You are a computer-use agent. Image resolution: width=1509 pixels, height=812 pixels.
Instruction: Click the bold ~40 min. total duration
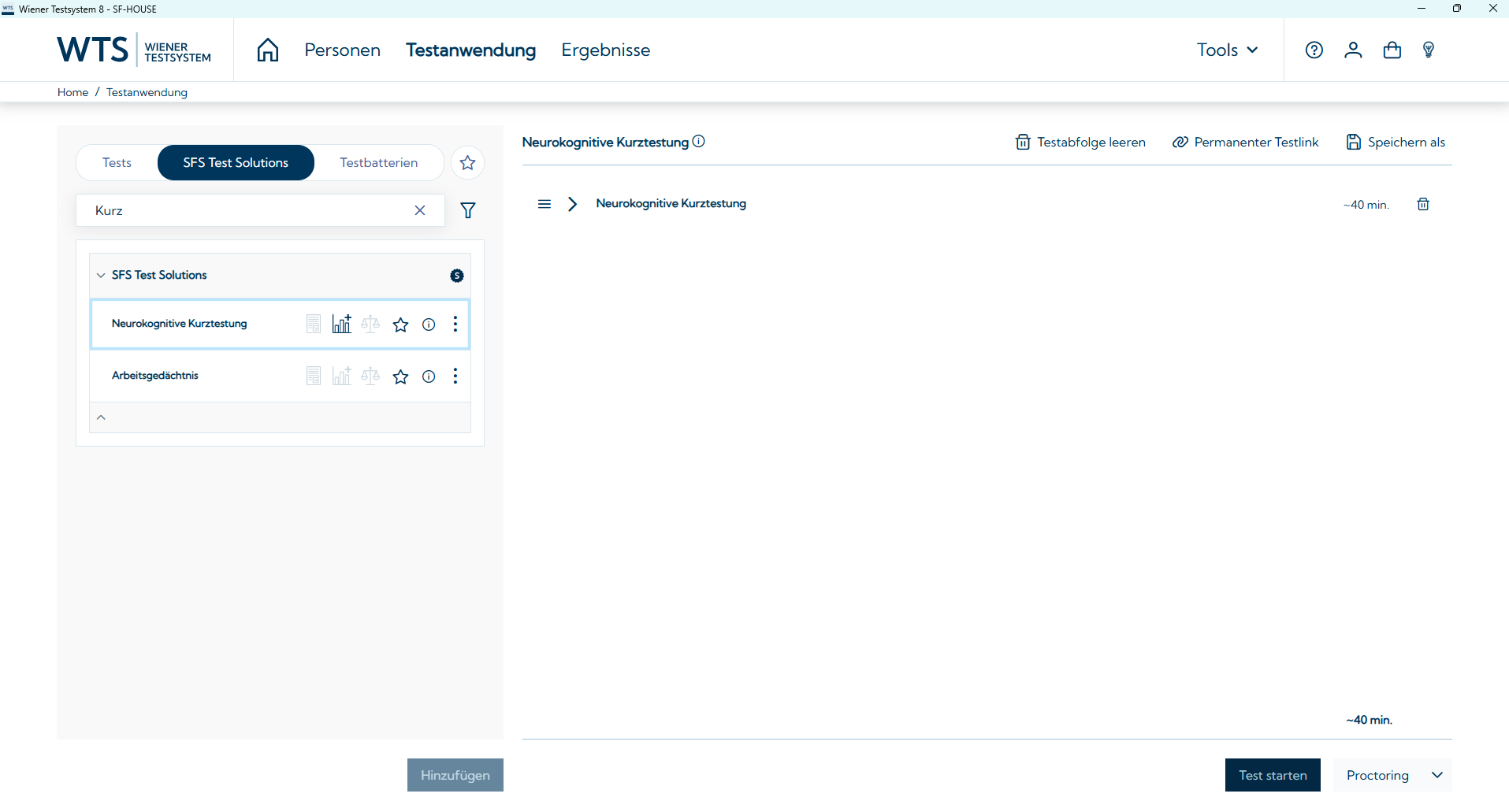tap(1370, 720)
